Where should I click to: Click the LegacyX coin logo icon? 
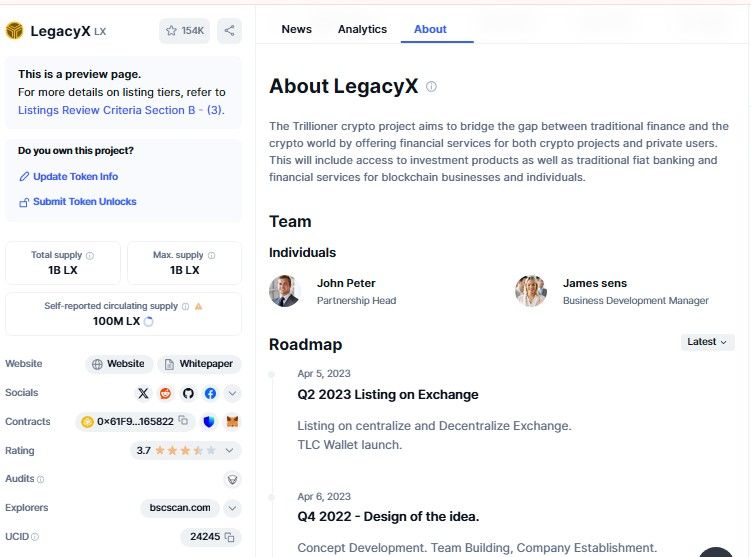click(14, 31)
